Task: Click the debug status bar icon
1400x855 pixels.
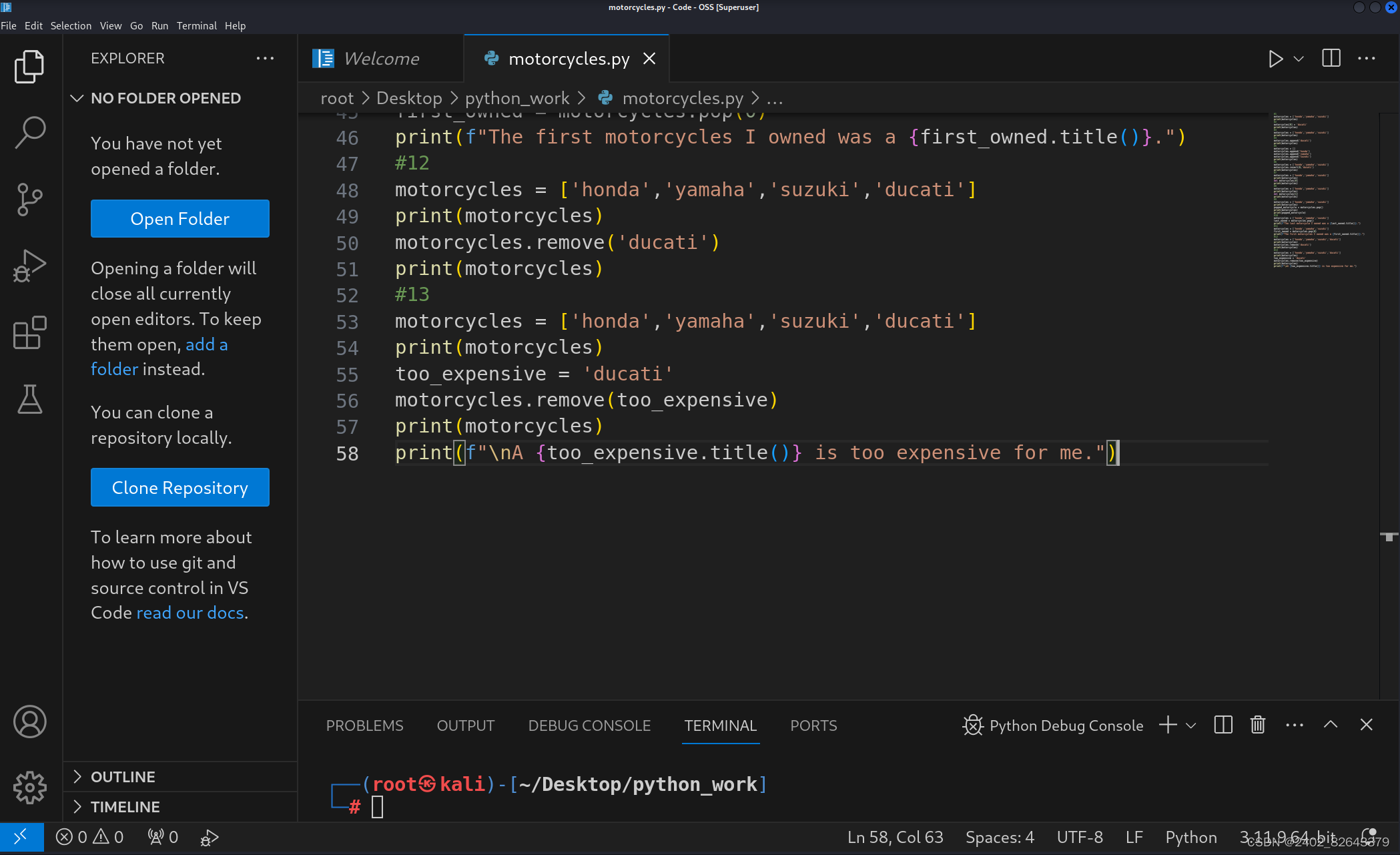Action: click(210, 838)
